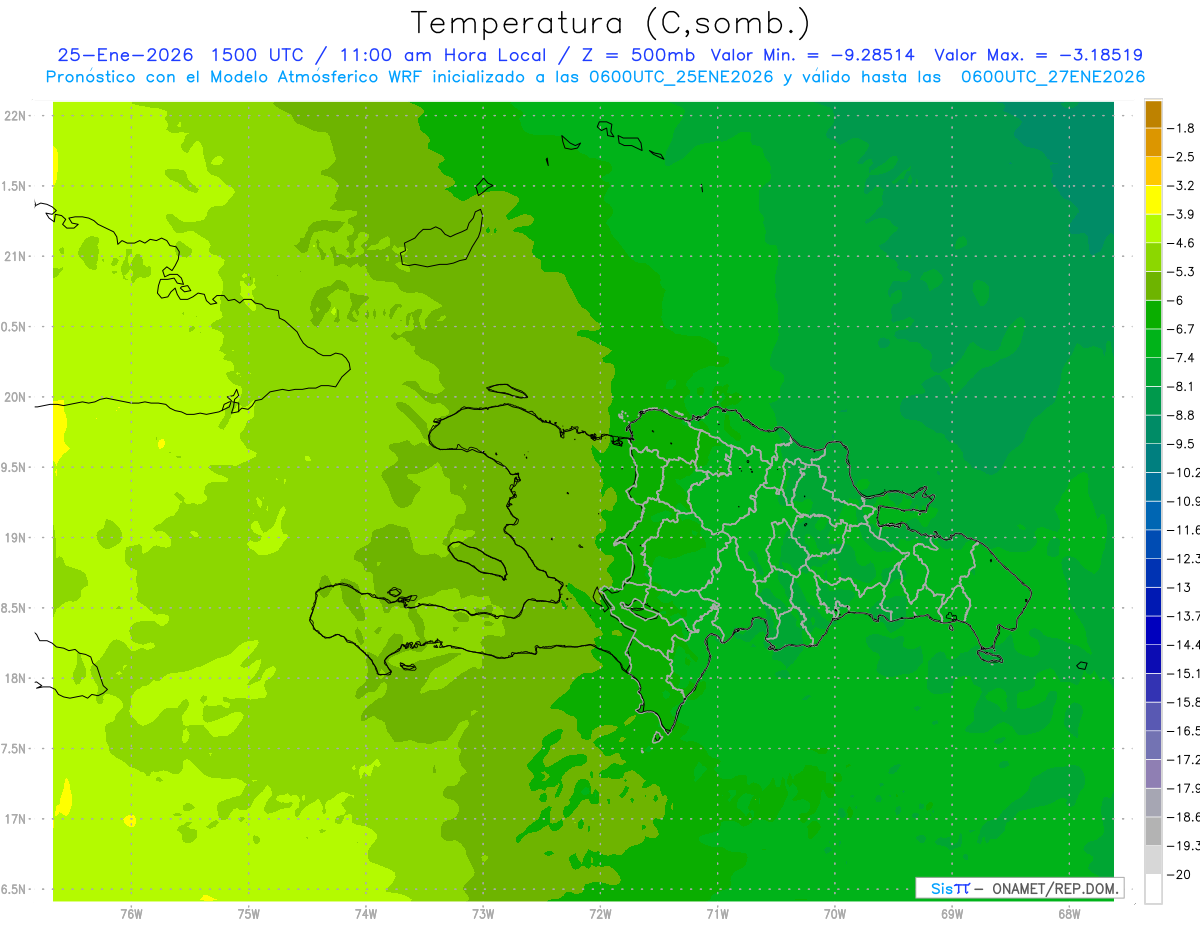1200x927 pixels.
Task: Click the '-3.9' colorbar label
Action: tap(1182, 214)
